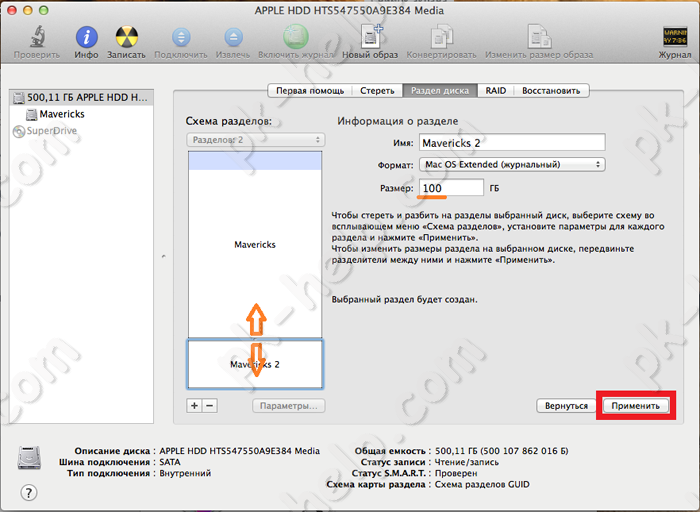
Task: Add a partition with plus button
Action: [194, 405]
